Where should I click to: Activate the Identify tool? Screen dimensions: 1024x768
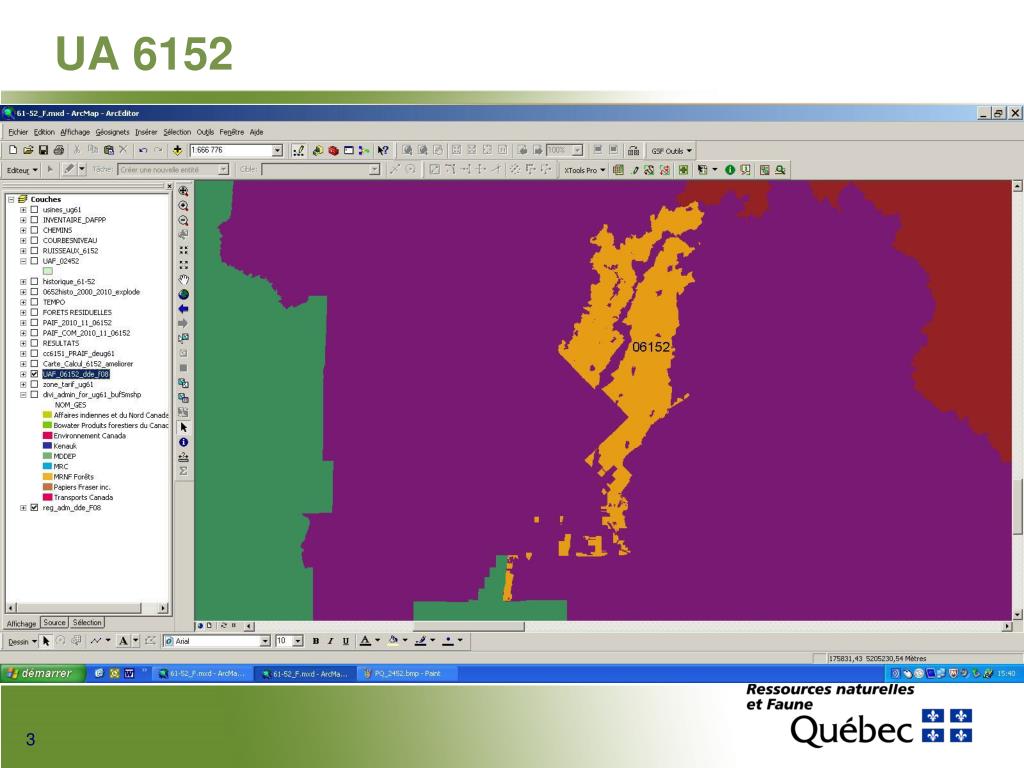[x=184, y=442]
